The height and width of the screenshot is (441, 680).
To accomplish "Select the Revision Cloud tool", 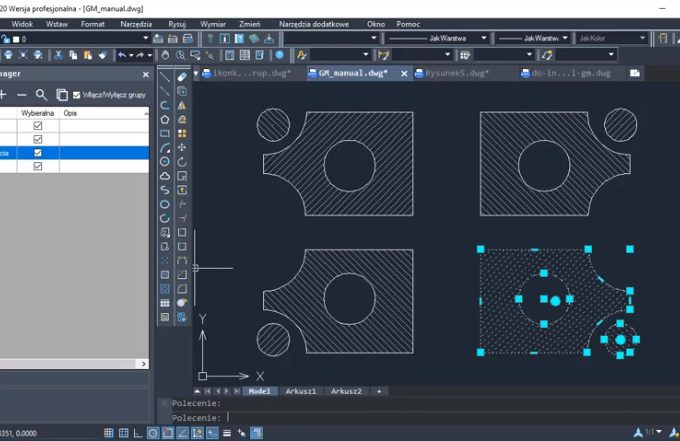I will (x=165, y=176).
